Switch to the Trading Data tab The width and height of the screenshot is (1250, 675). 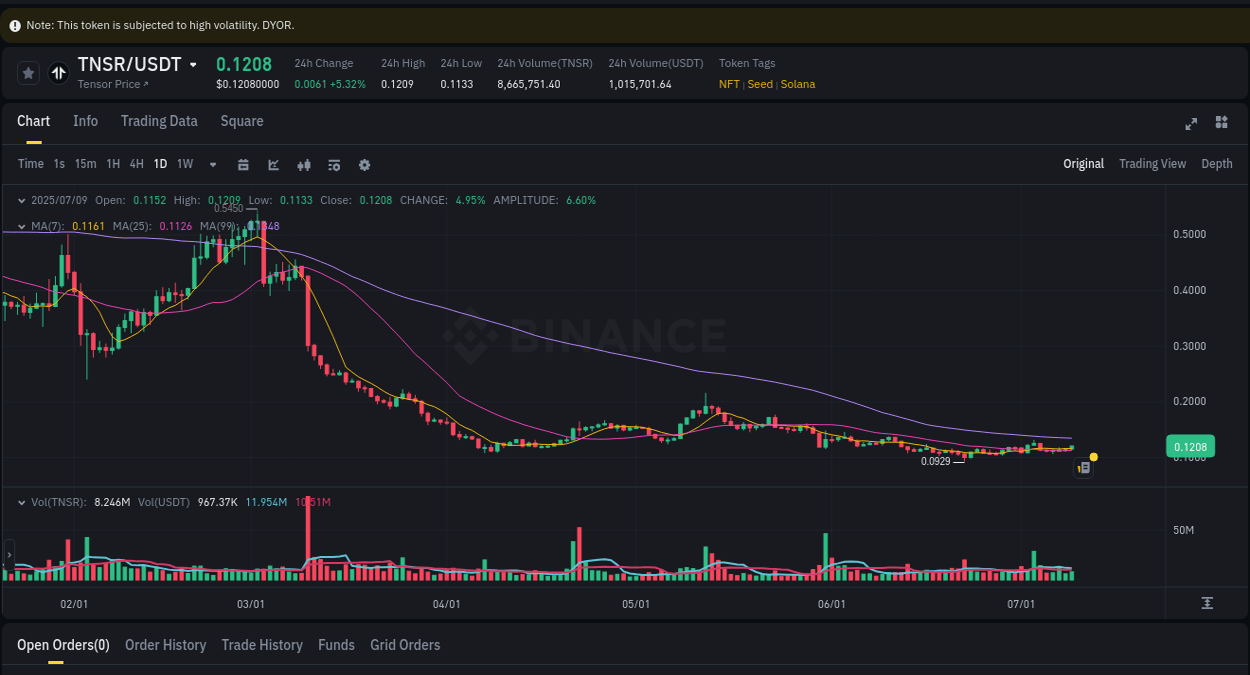[x=159, y=121]
